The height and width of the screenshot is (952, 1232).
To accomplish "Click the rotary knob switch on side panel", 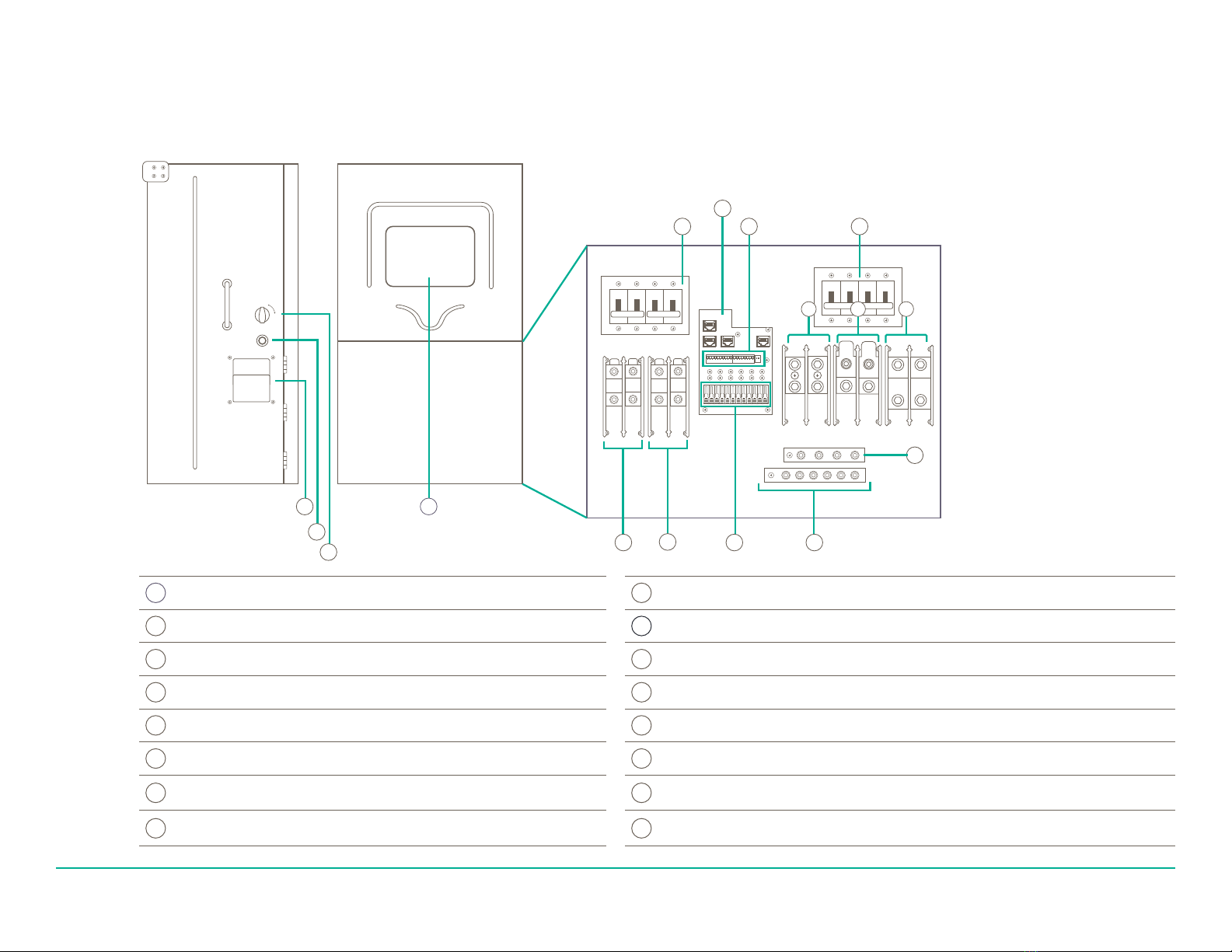I will (263, 315).
